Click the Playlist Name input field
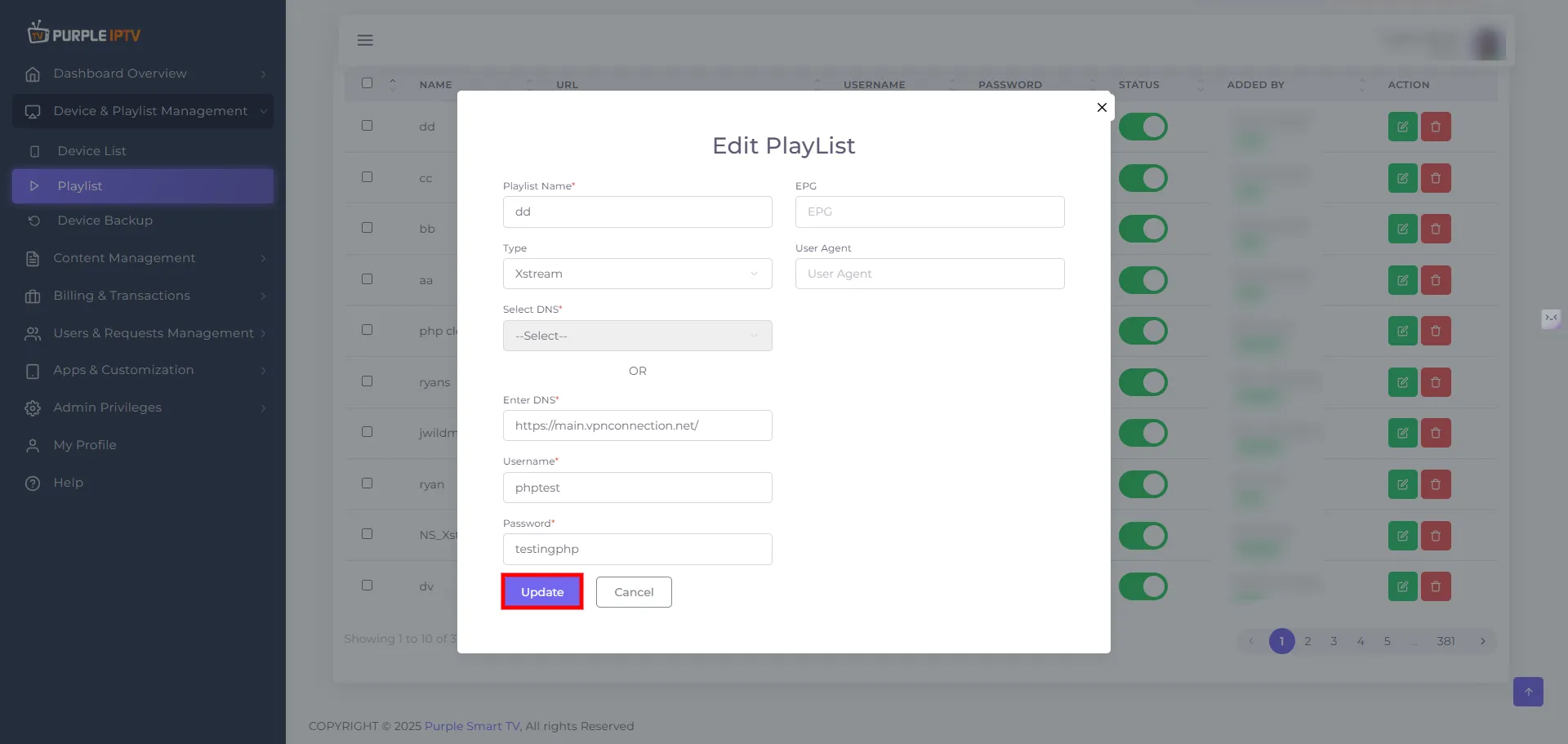This screenshot has height=744, width=1568. click(x=637, y=212)
